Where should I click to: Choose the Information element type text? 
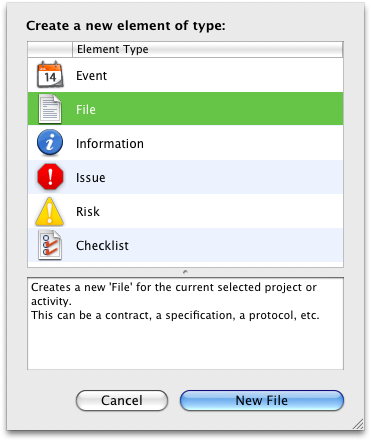pos(110,144)
